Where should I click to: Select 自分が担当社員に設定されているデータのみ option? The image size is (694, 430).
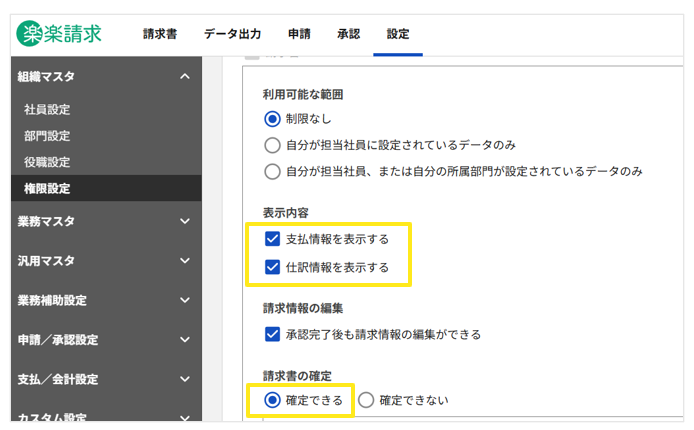272,145
